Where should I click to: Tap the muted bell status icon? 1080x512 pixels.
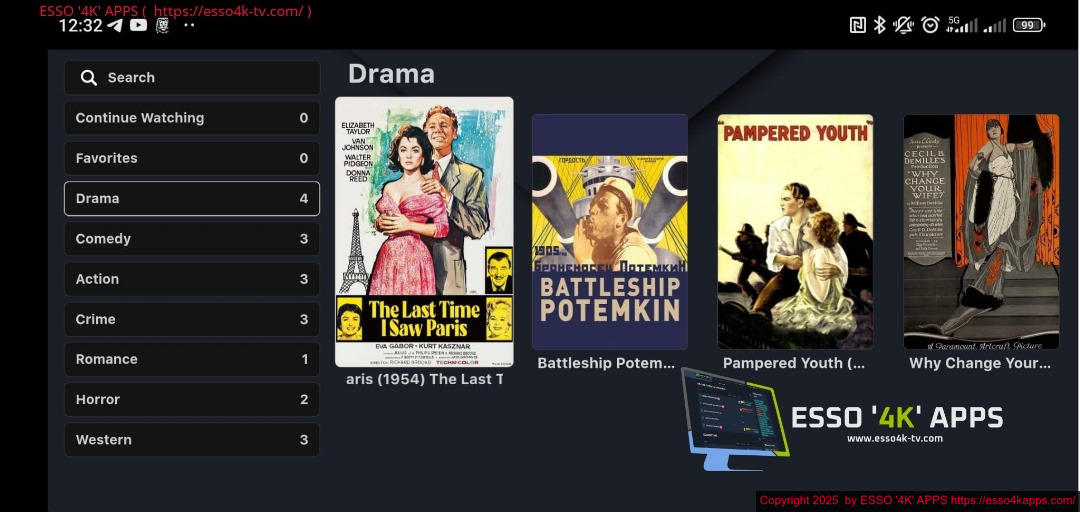pyautogui.click(x=903, y=25)
